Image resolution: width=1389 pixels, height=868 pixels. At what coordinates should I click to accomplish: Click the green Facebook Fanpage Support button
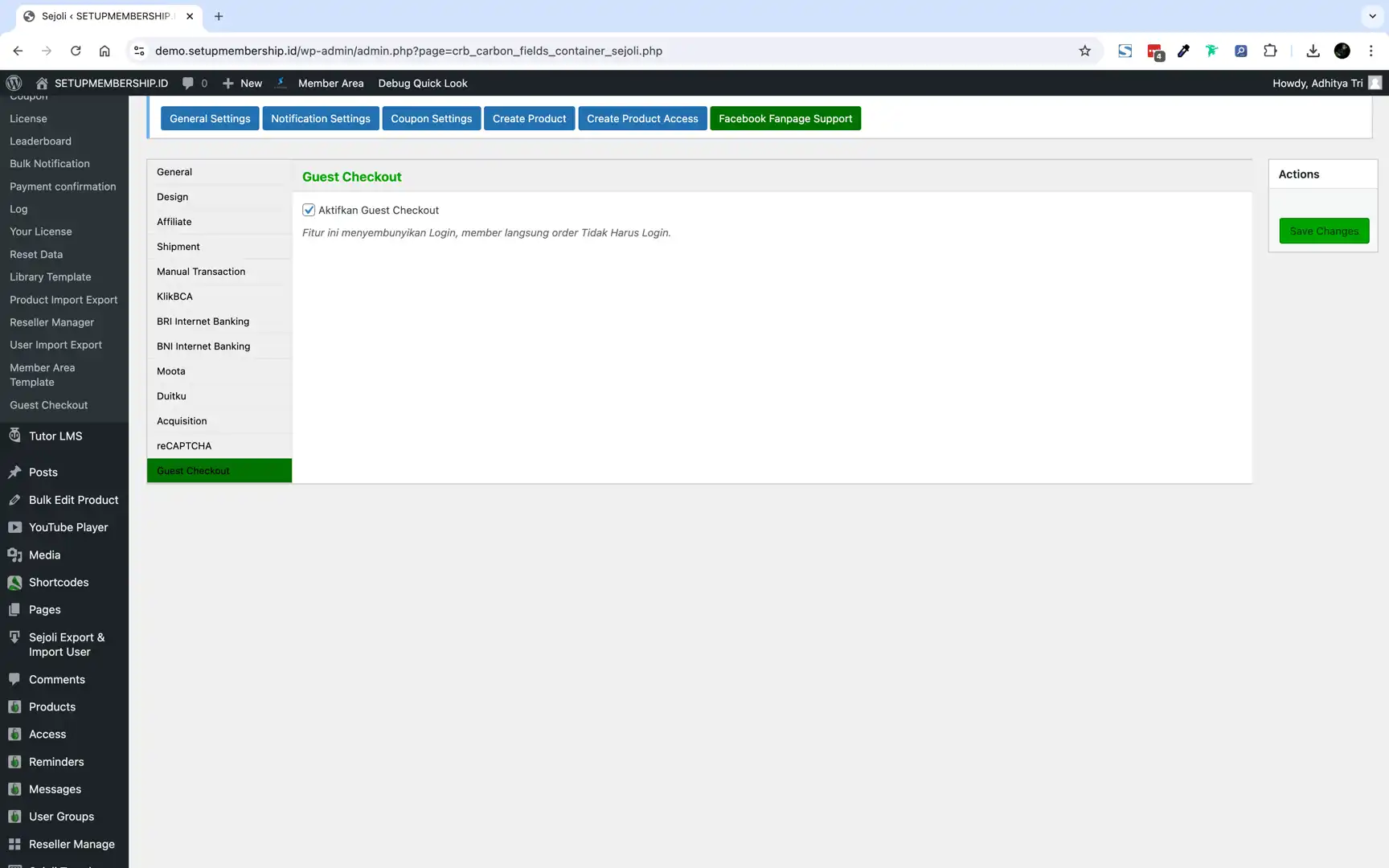click(x=785, y=118)
